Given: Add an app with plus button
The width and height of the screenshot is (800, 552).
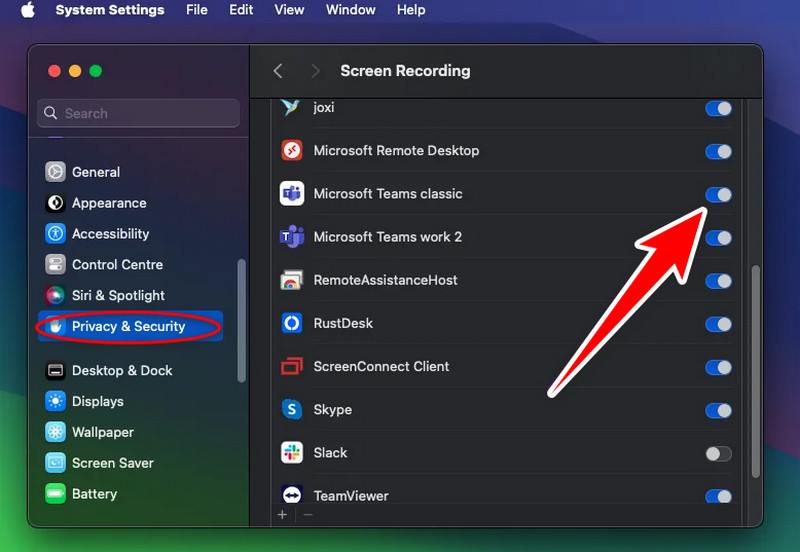Looking at the screenshot, I should point(282,515).
